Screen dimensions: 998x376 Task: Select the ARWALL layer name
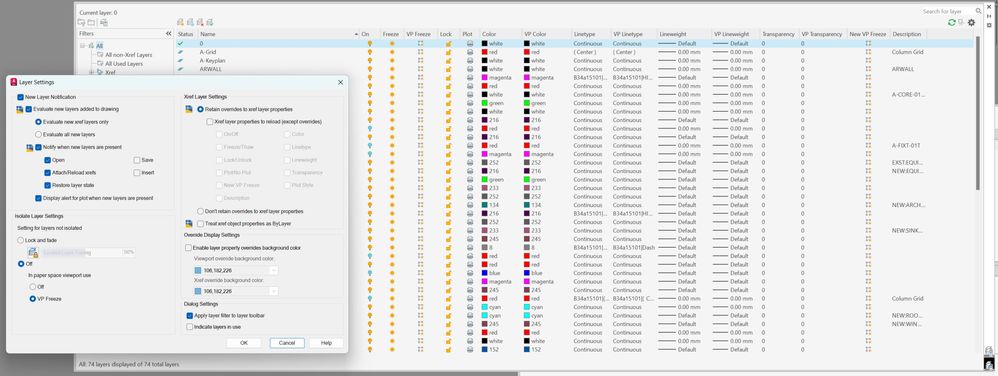pyautogui.click(x=210, y=69)
